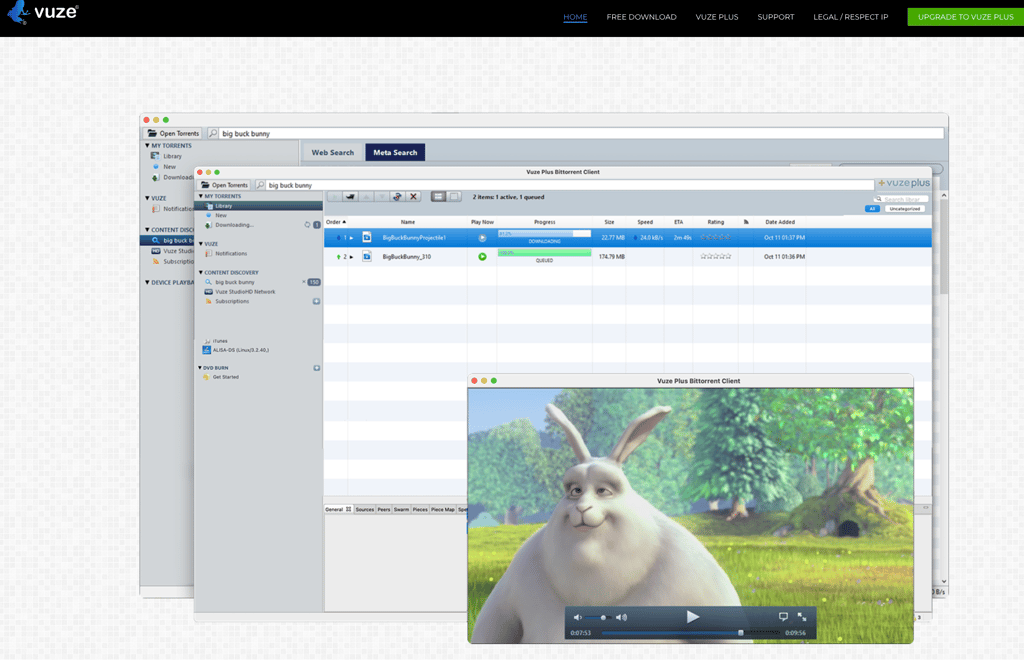Play the Big Buck Bunny video
Image resolution: width=1024 pixels, height=660 pixels.
(x=692, y=617)
